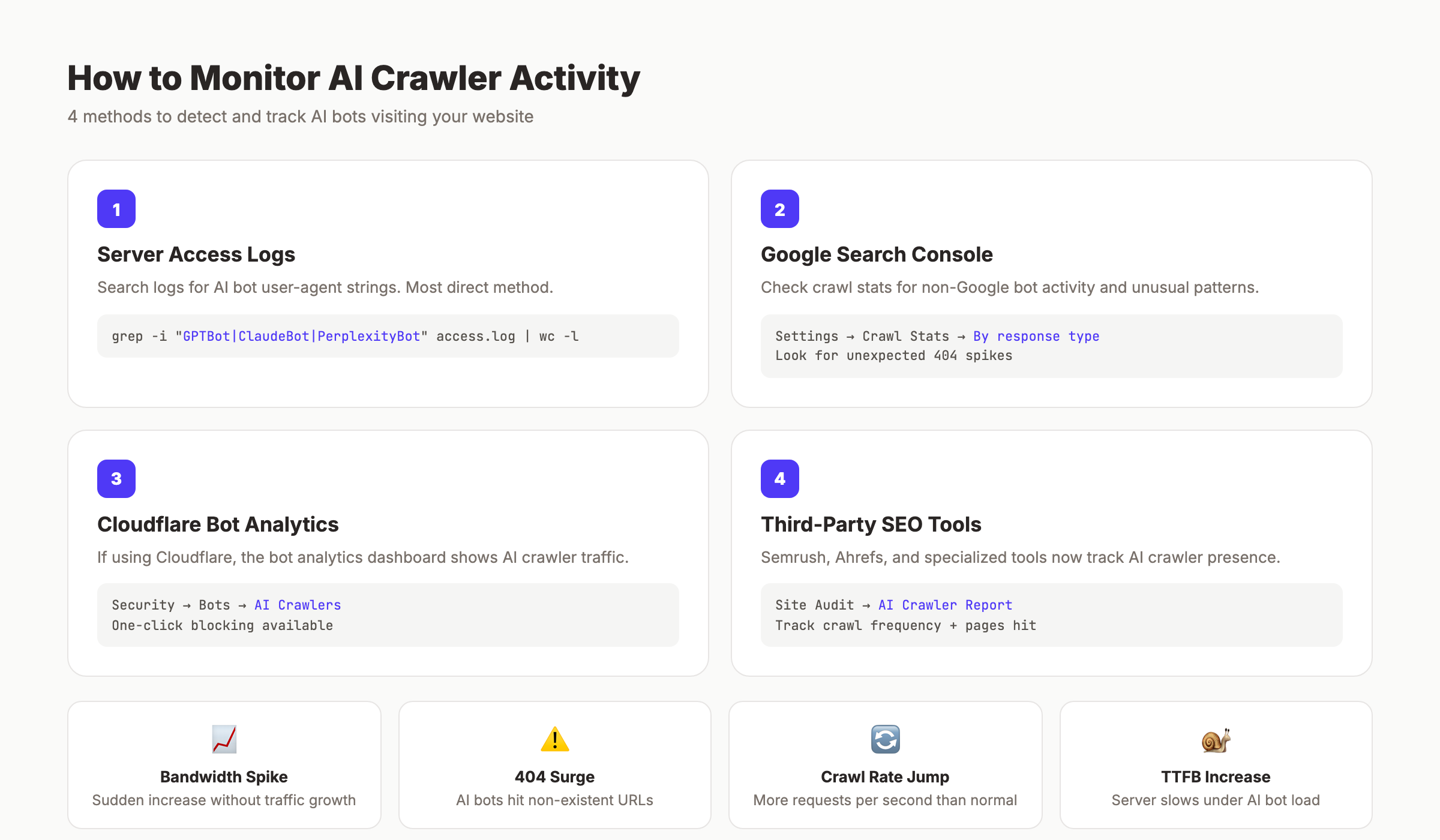
Task: Click the warning icon above 404 Surge
Action: pos(554,739)
